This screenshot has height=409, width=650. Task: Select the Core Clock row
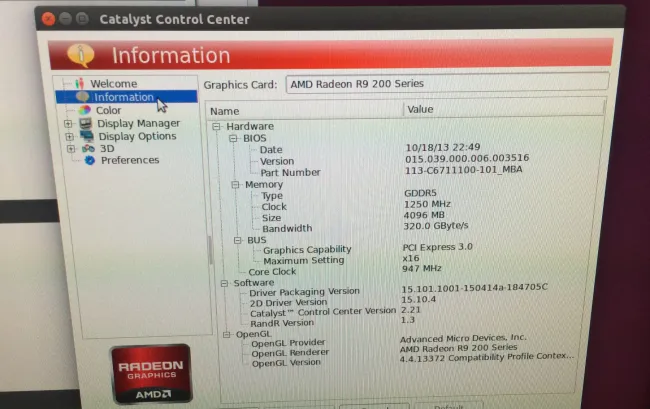point(272,272)
